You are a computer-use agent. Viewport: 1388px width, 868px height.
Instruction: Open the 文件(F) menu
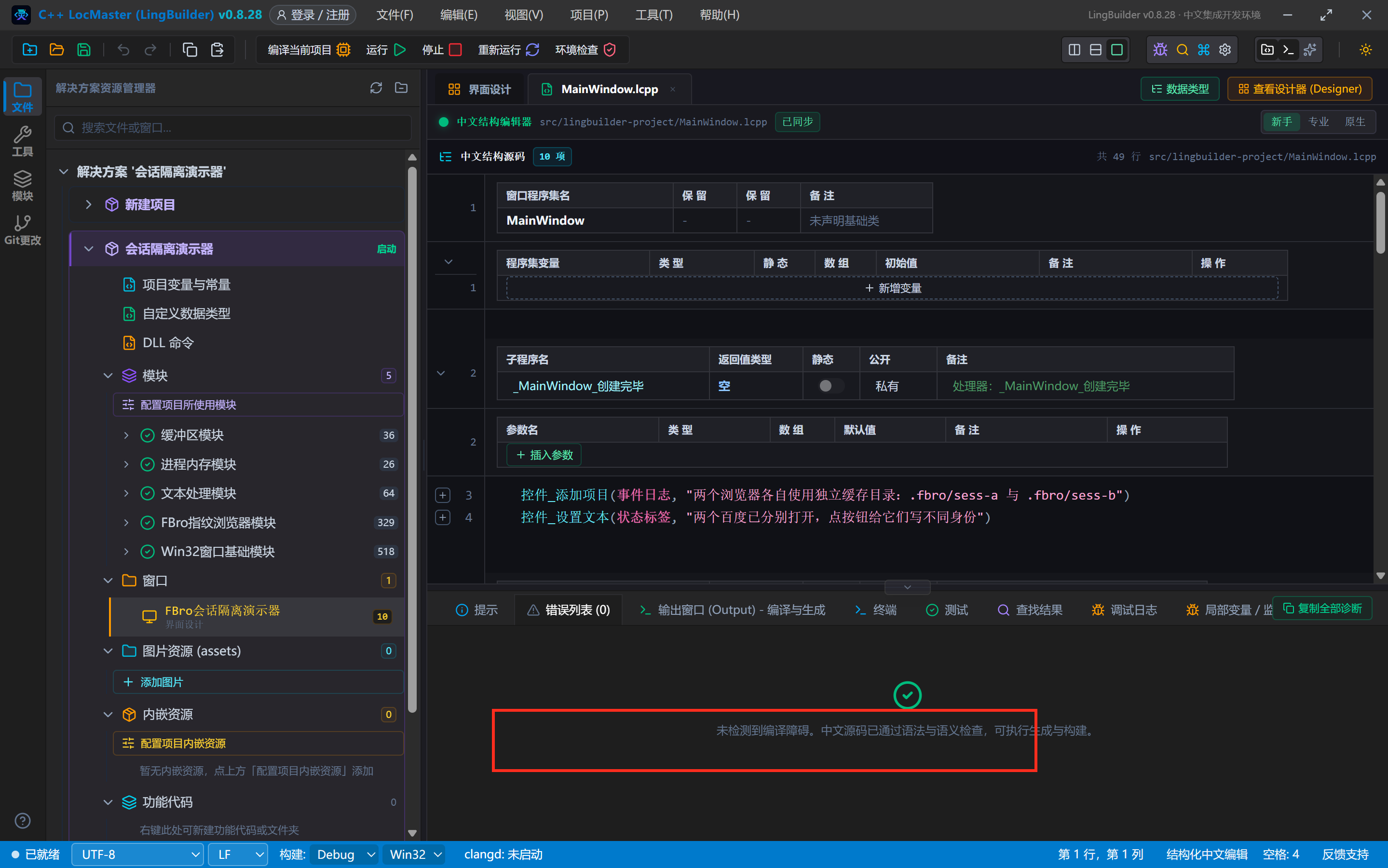tap(395, 15)
